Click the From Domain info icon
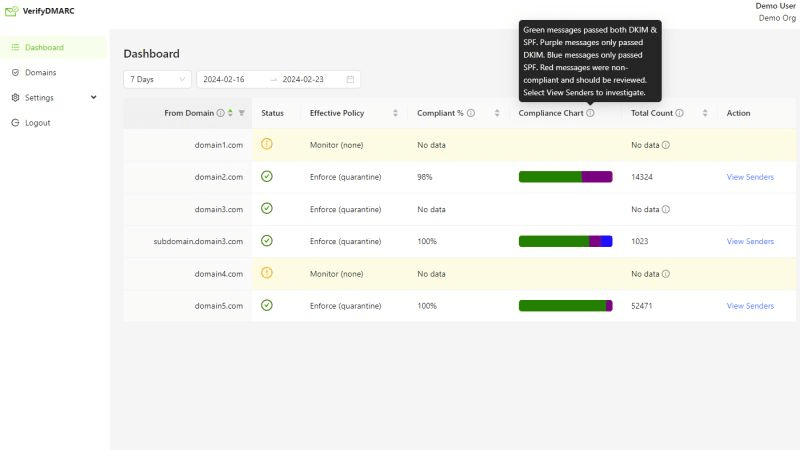 pos(220,113)
